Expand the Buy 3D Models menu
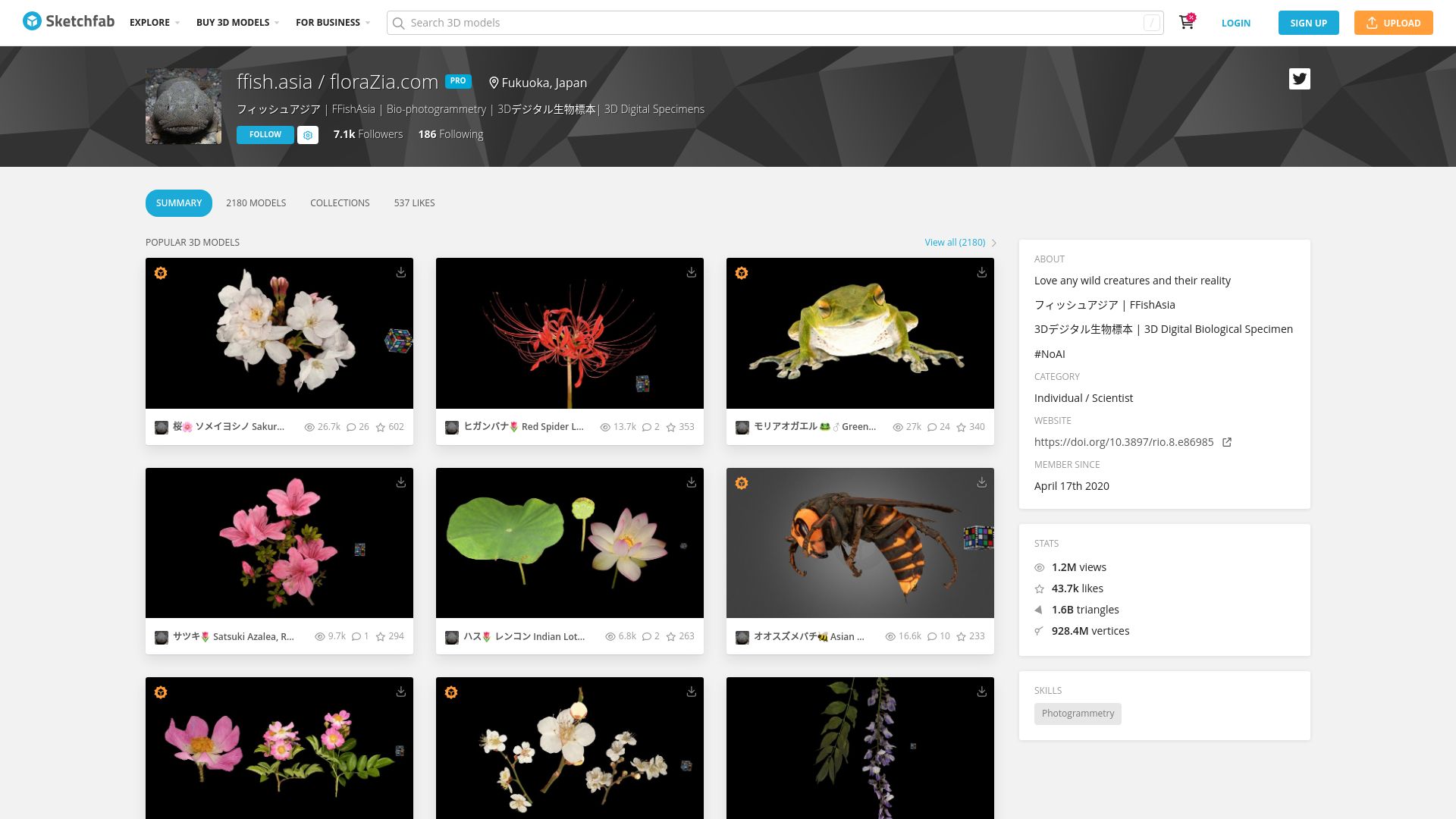Image resolution: width=1456 pixels, height=819 pixels. tap(238, 23)
